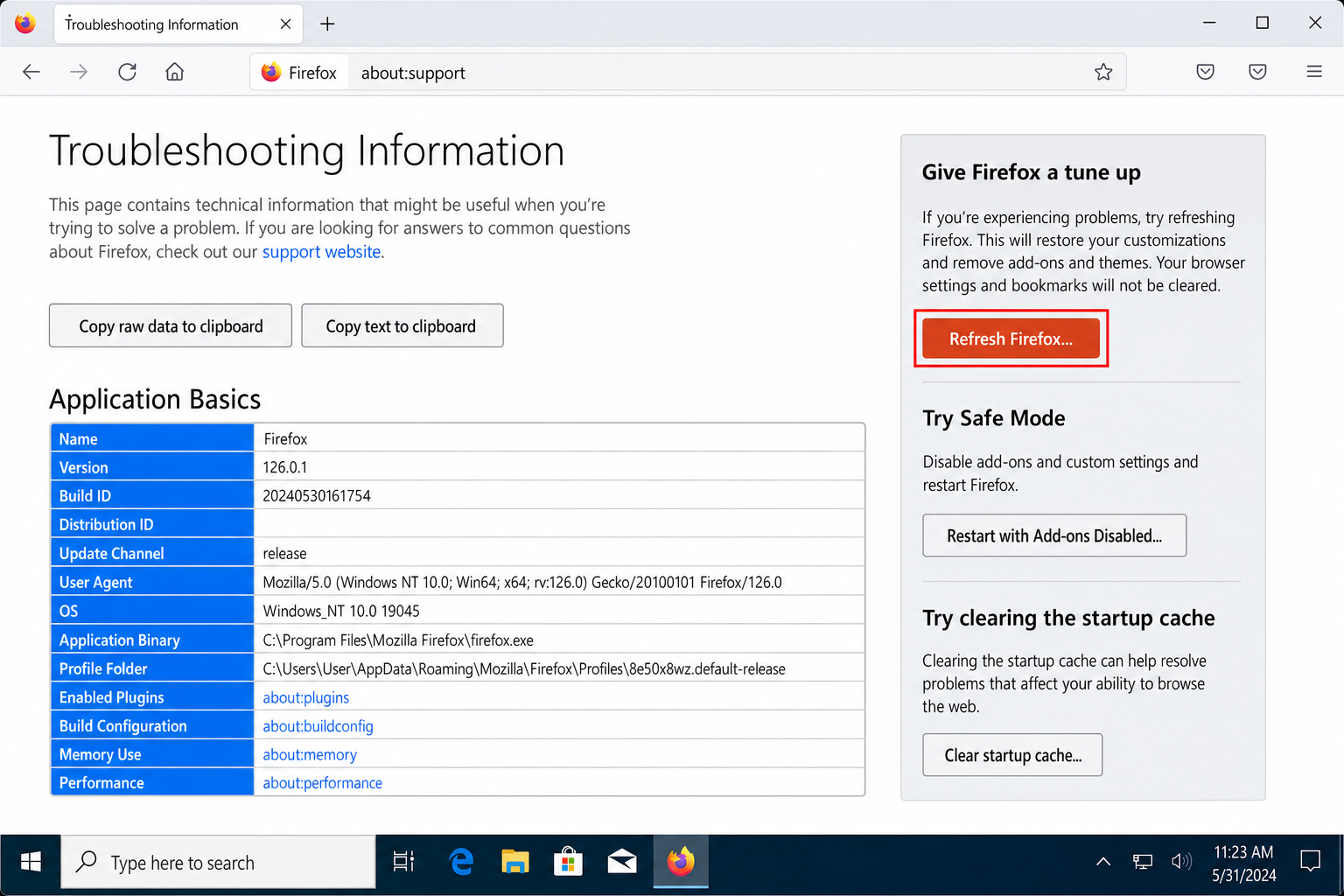1344x896 pixels.
Task: Select the Troubleshooting Information tab
Action: click(178, 24)
